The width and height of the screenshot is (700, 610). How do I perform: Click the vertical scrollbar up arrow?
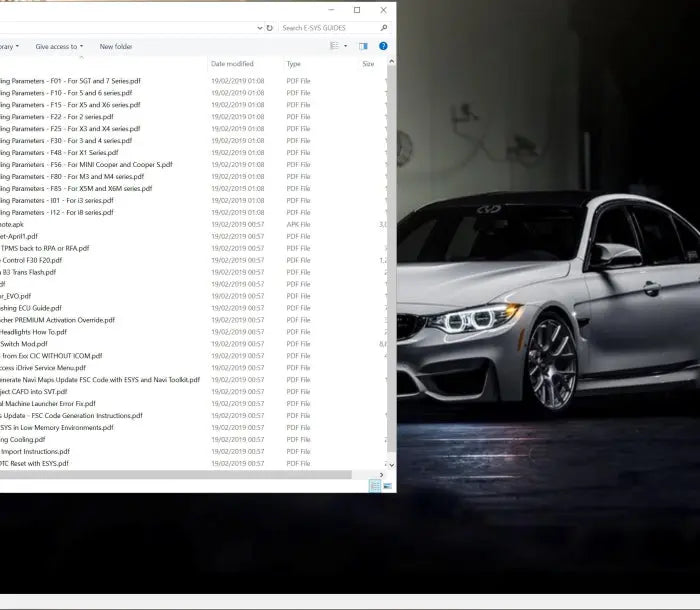392,61
